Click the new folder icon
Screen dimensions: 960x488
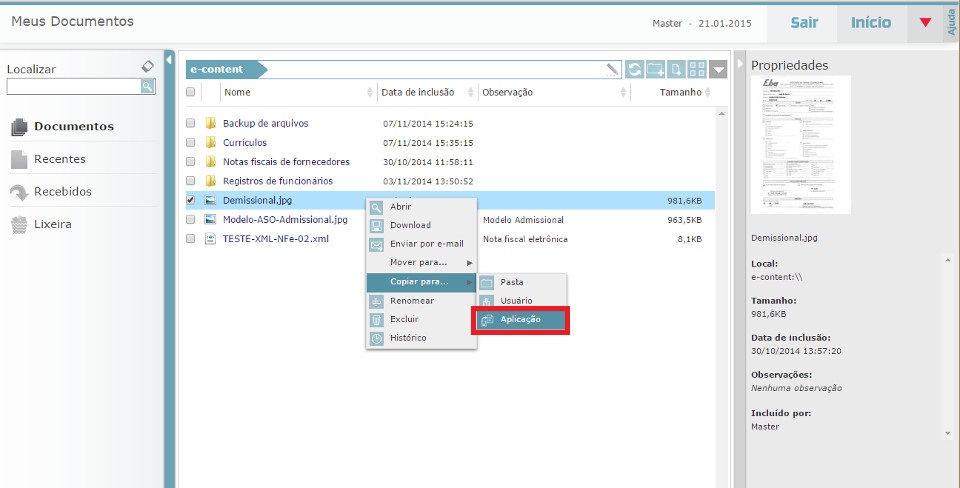pos(656,70)
